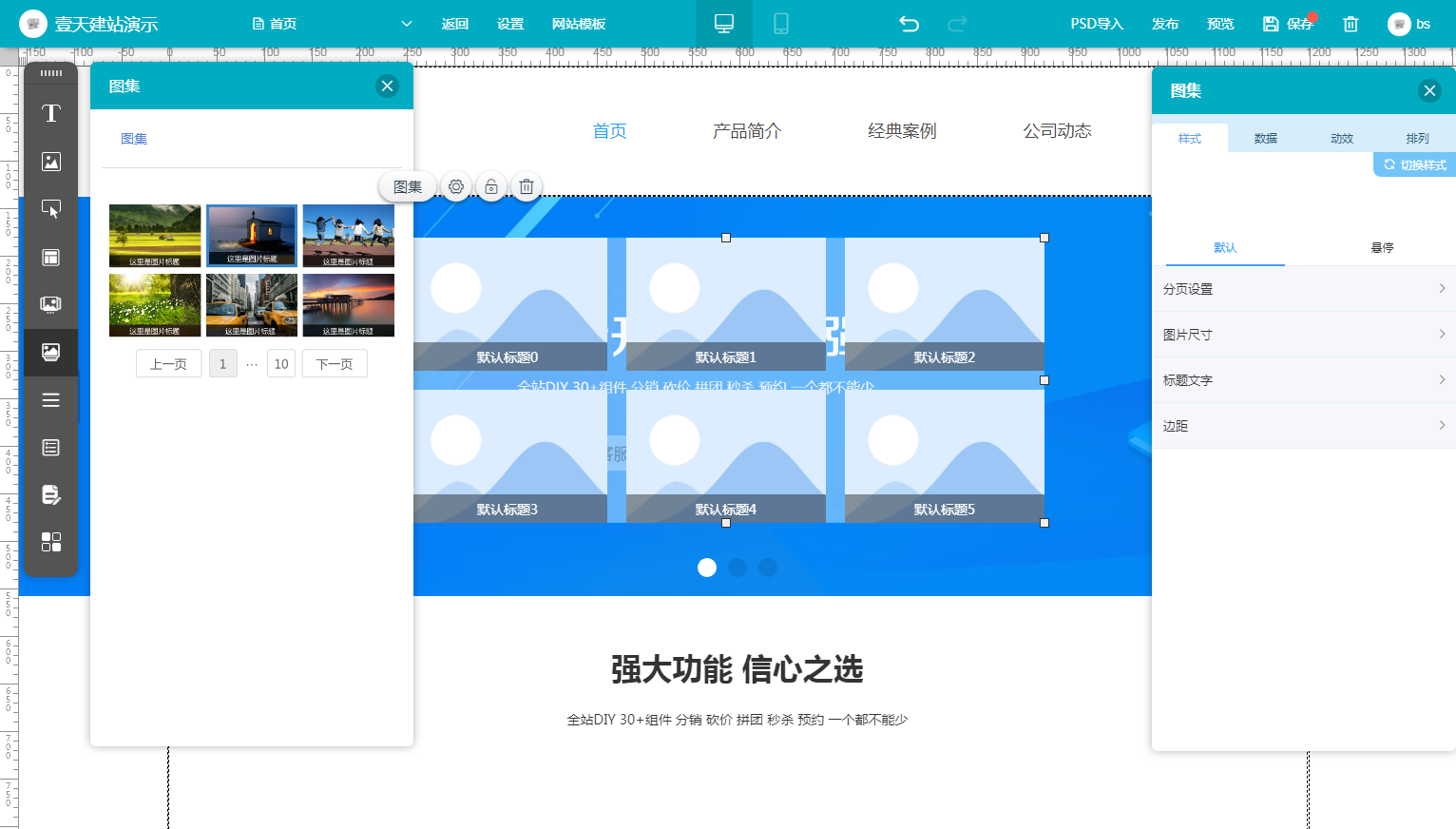Image resolution: width=1456 pixels, height=829 pixels.
Task: Open 设置 in top bar
Action: pos(510,24)
